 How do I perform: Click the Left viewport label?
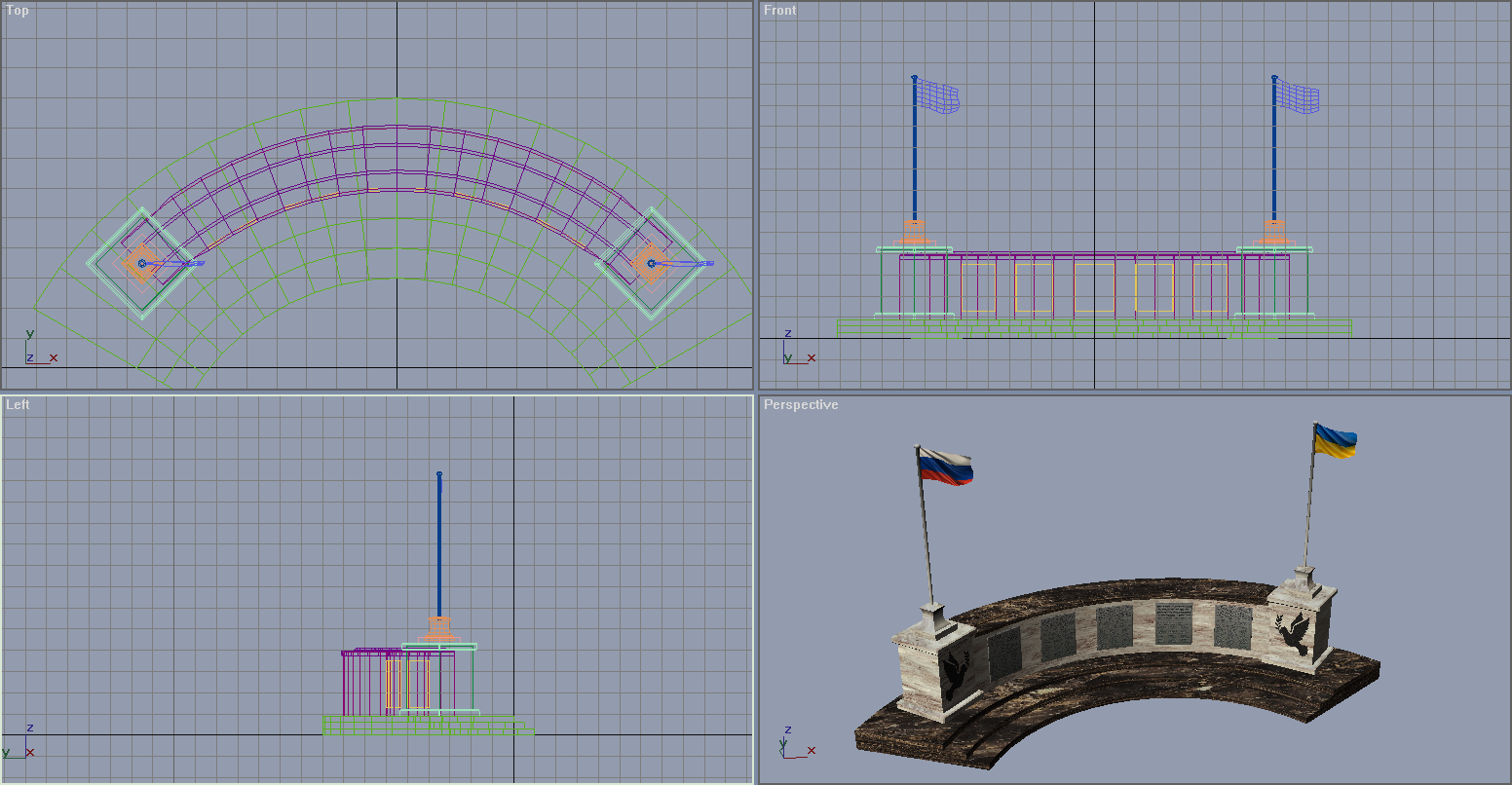18,404
